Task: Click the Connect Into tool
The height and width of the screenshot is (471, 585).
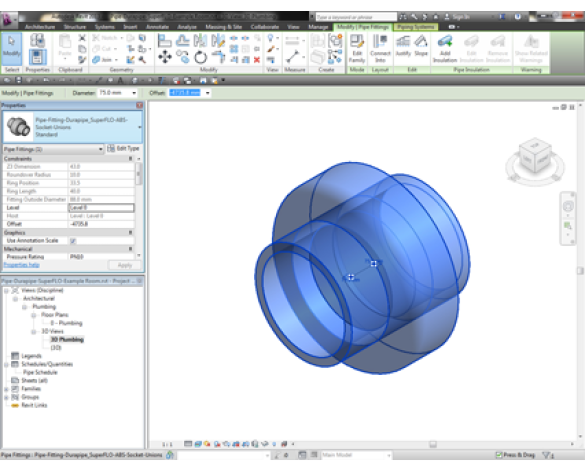Action: coord(380,49)
